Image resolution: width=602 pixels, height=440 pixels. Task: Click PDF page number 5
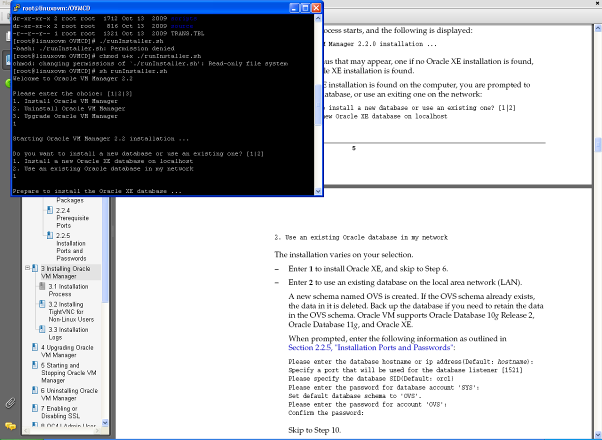(354, 148)
